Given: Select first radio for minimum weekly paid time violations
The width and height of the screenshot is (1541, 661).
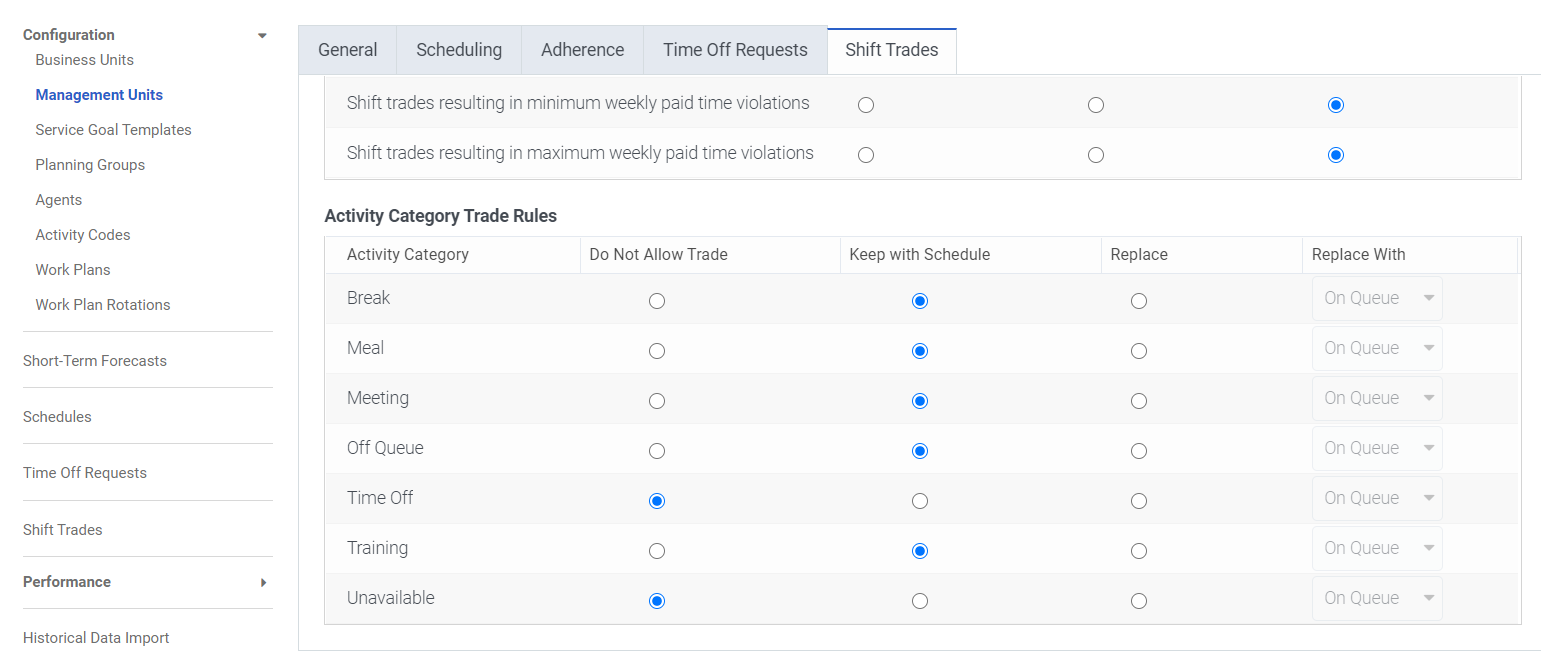Looking at the screenshot, I should point(866,105).
